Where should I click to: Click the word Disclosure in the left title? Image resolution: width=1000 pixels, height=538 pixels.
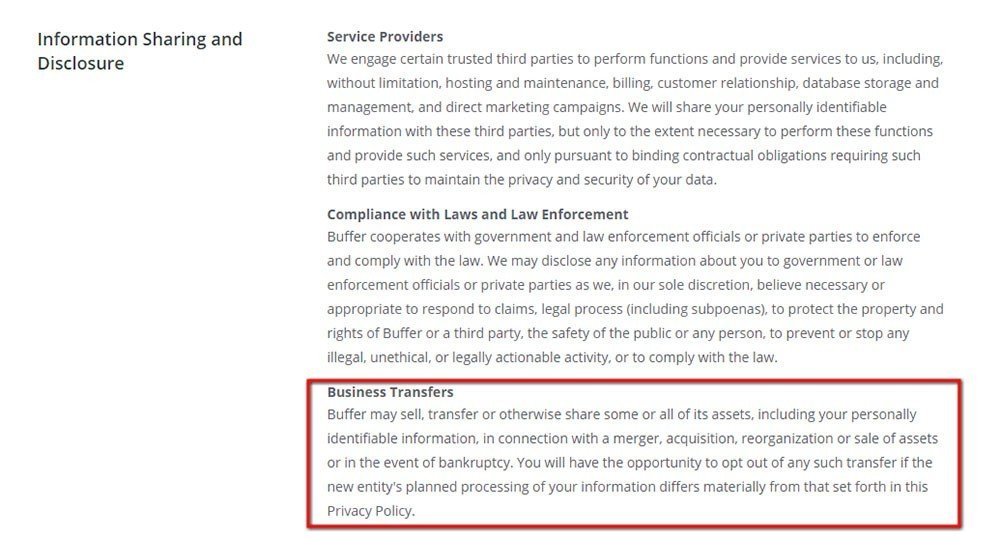(80, 63)
